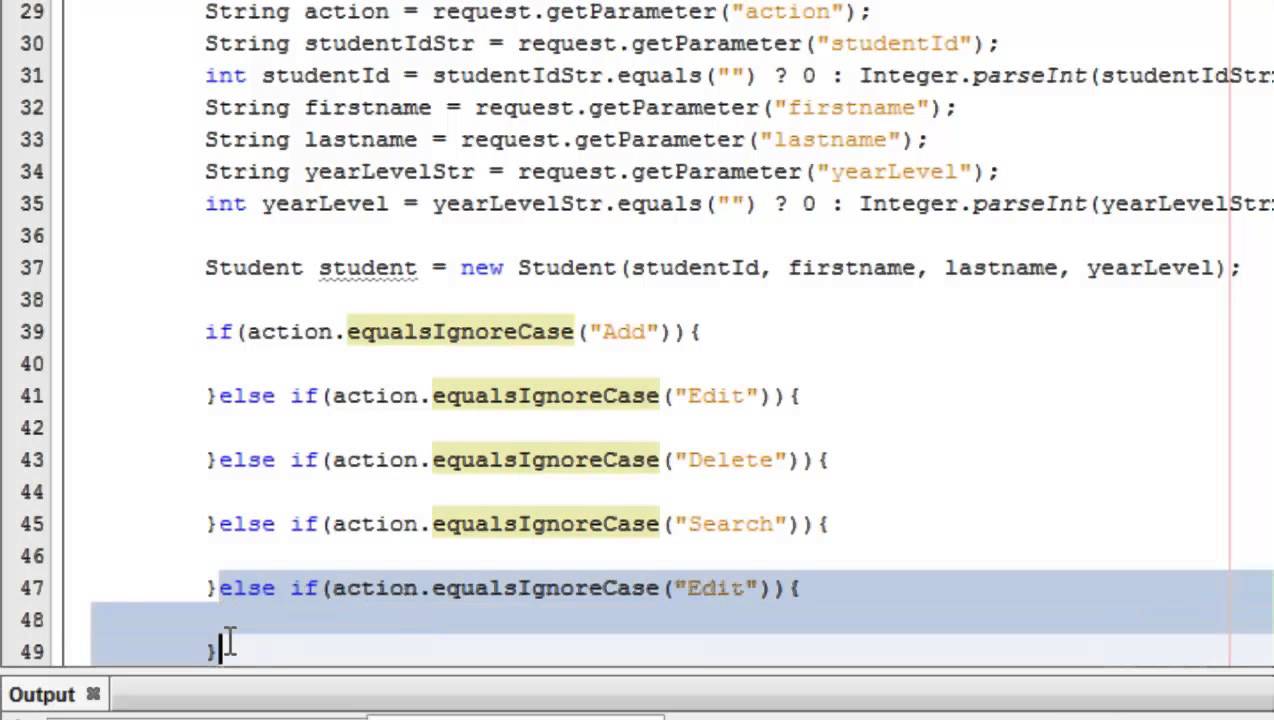Select line number 29 in the gutter
The width and height of the screenshot is (1274, 720).
tap(31, 12)
